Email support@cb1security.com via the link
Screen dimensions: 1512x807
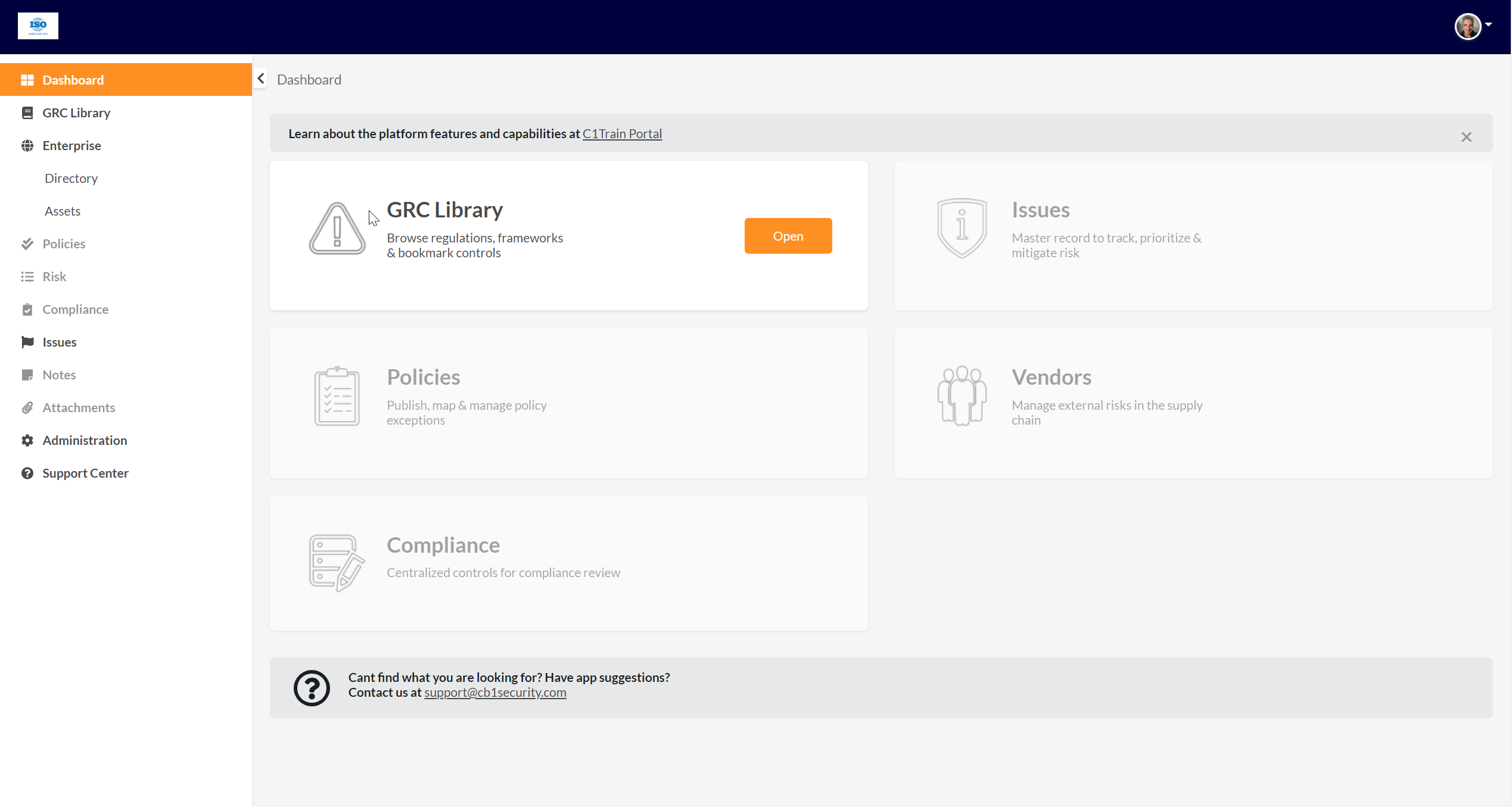494,692
